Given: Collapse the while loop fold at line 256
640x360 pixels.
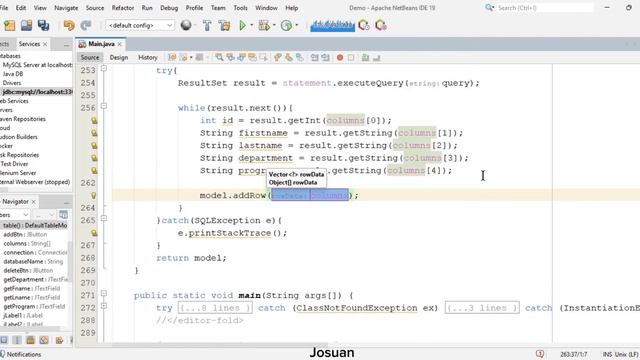Looking at the screenshot, I should [104, 106].
